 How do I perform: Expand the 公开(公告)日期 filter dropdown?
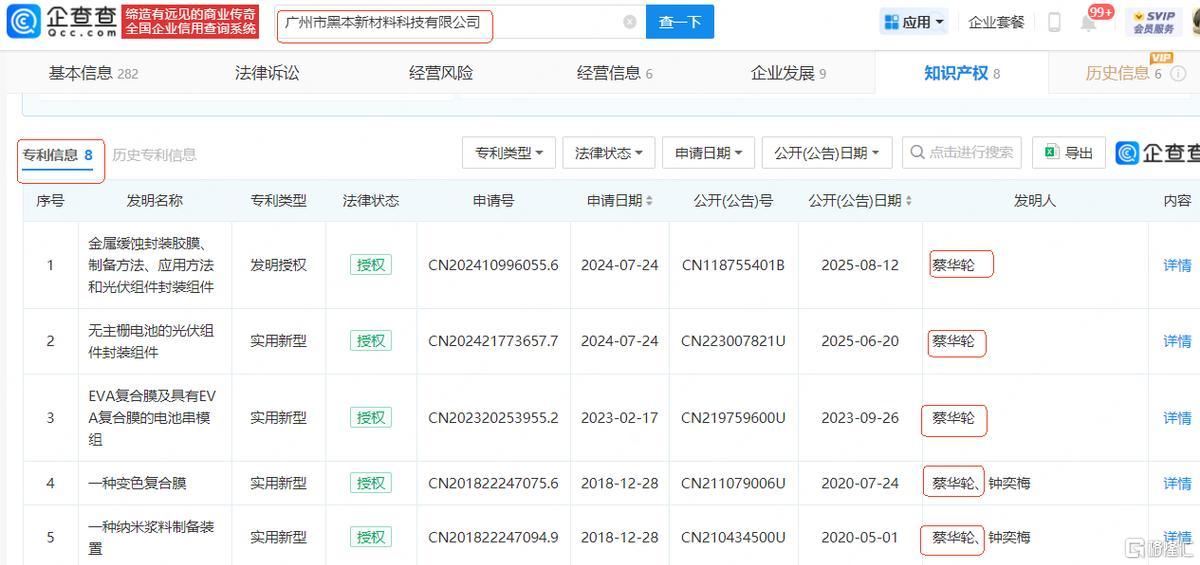tap(826, 153)
